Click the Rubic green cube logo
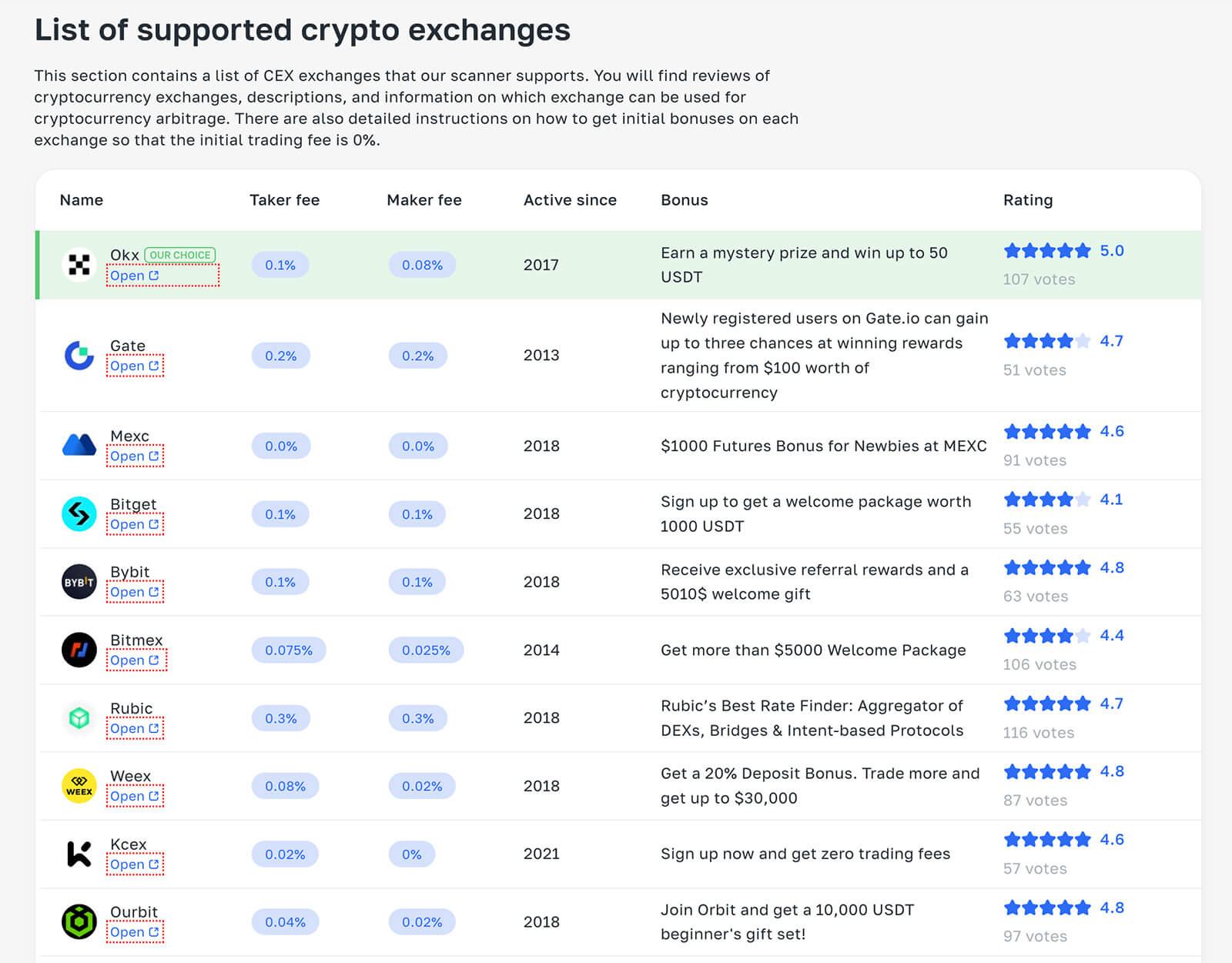 coord(79,718)
